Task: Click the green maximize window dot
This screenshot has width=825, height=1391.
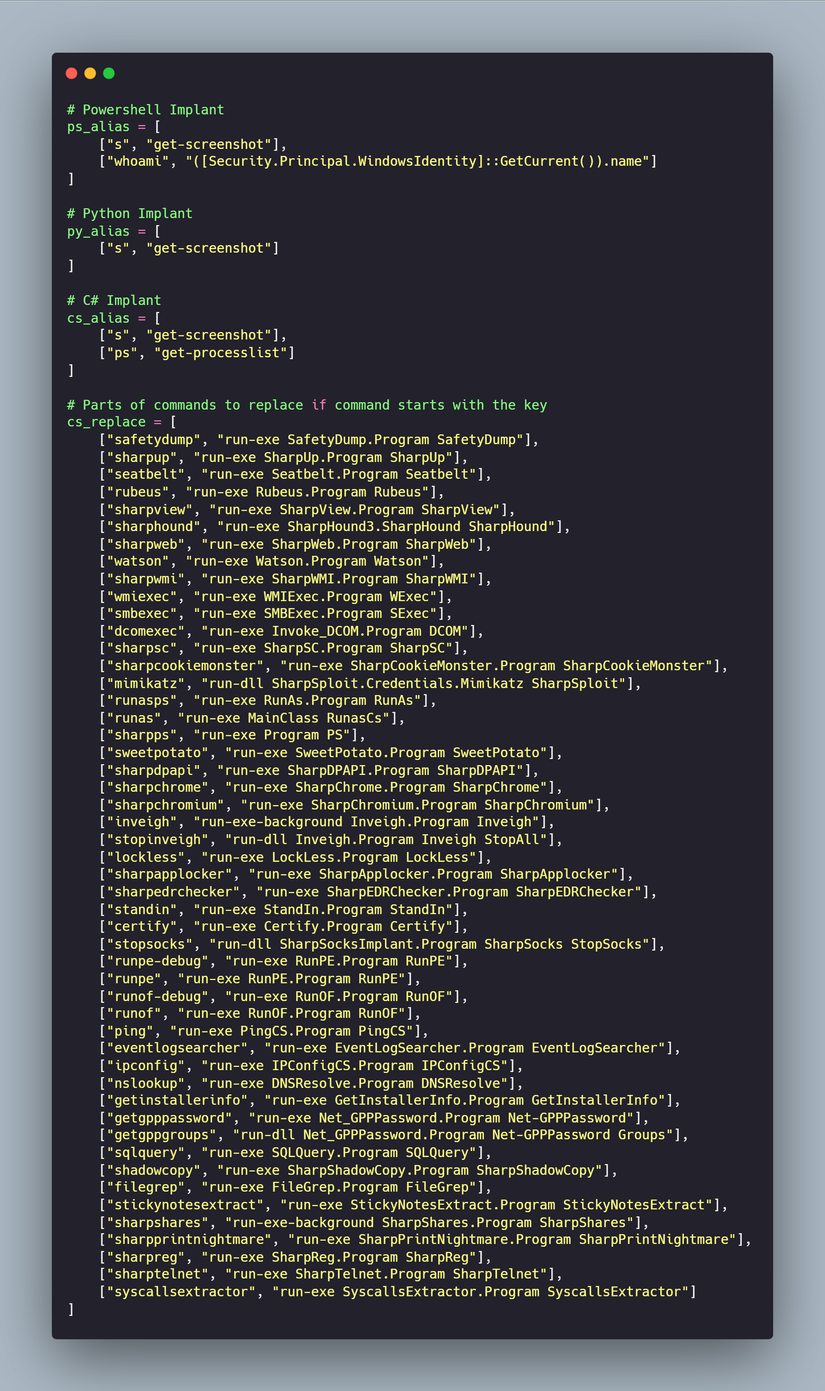Action: coord(109,73)
